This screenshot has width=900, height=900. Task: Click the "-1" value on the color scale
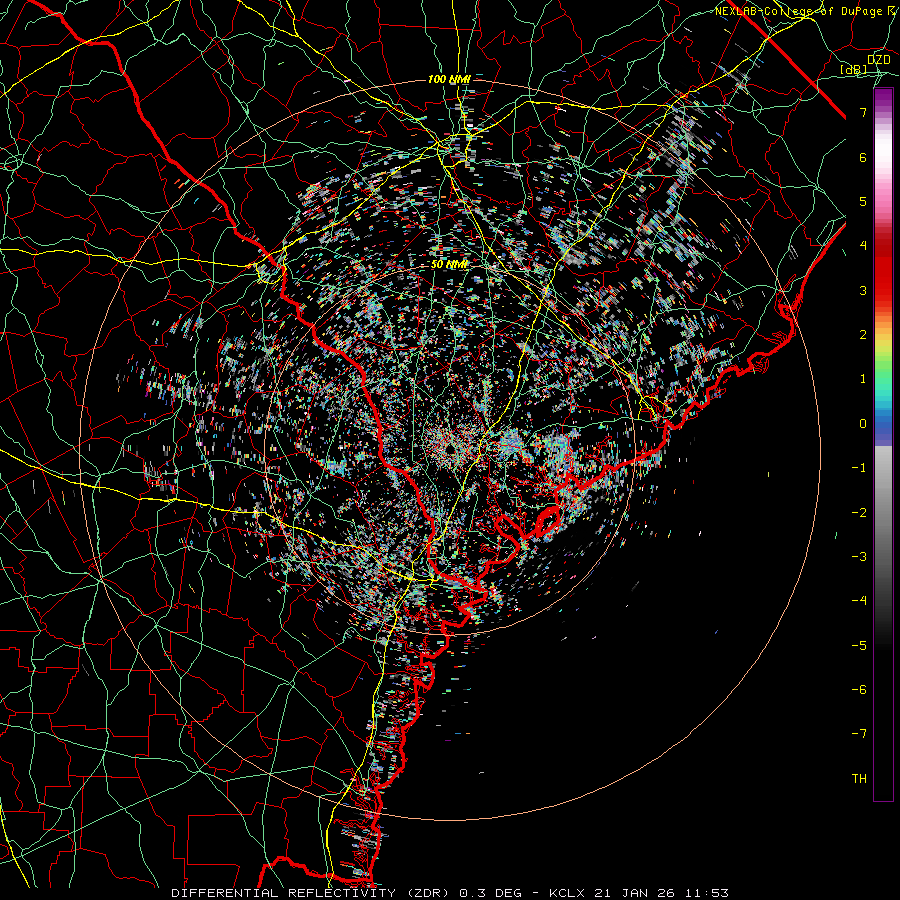click(859, 468)
